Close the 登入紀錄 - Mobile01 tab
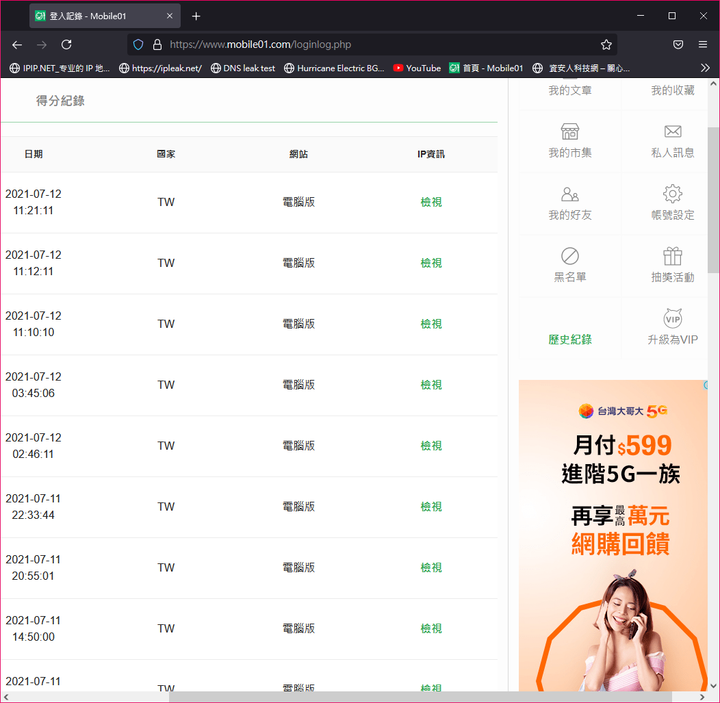Image resolution: width=720 pixels, height=703 pixels. tap(169, 16)
